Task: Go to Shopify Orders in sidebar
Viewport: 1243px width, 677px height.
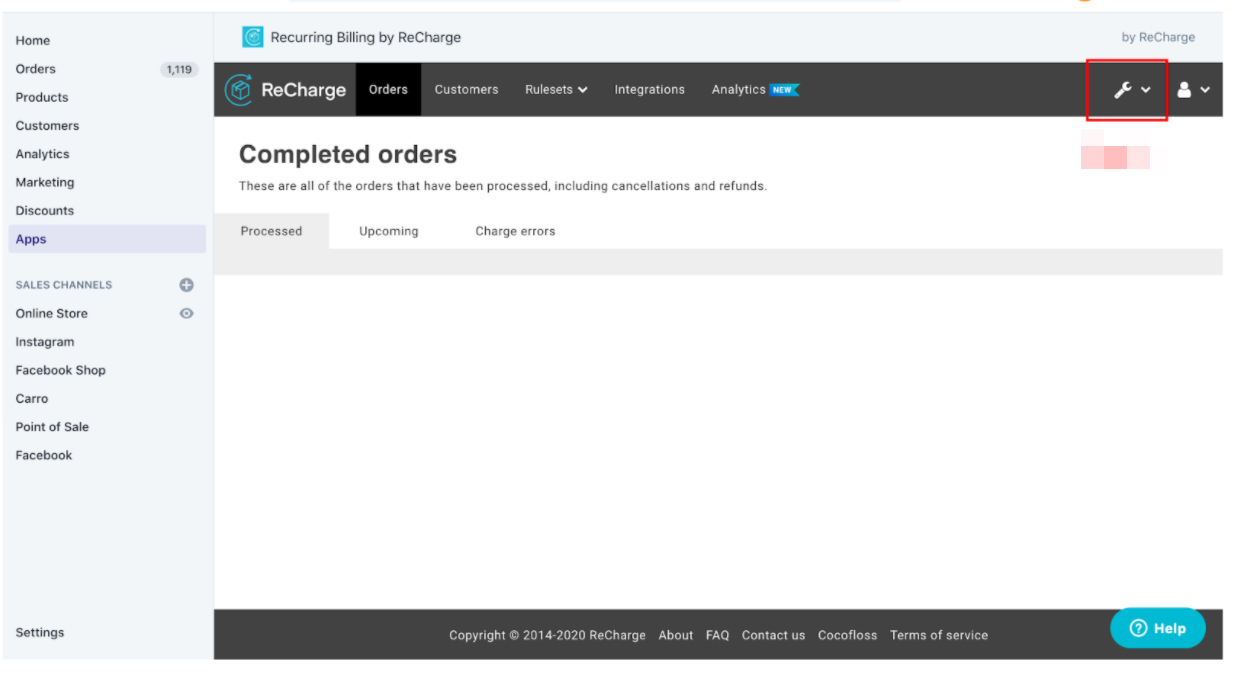Action: tap(36, 69)
